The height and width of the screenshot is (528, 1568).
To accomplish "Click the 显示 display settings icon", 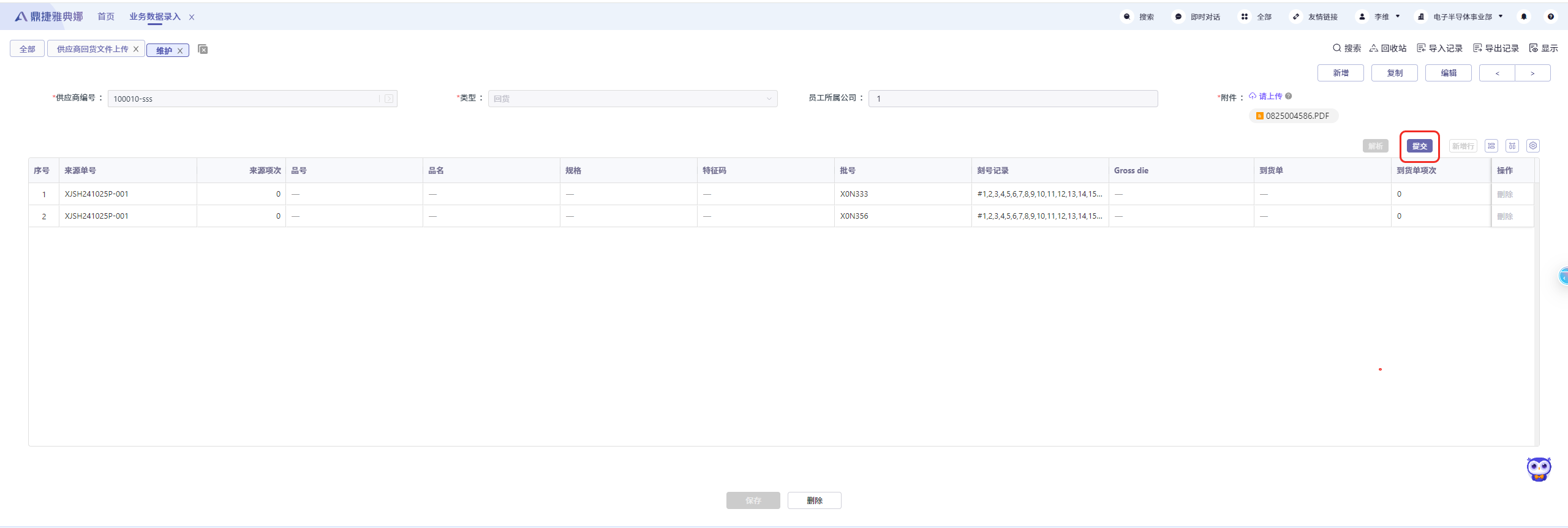I will pos(1534,48).
